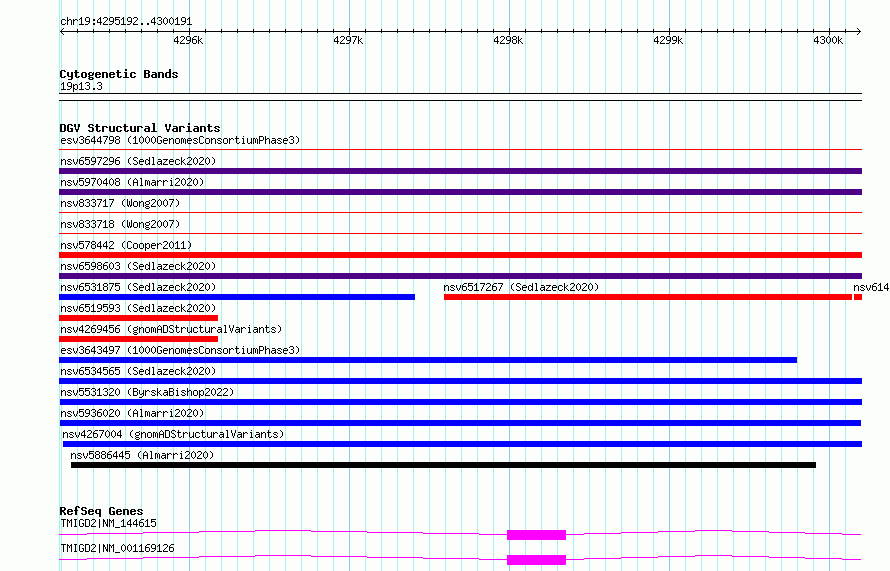The image size is (890, 571).
Task: Click the right arrowhead of the ruler
Action: pyautogui.click(x=859, y=32)
